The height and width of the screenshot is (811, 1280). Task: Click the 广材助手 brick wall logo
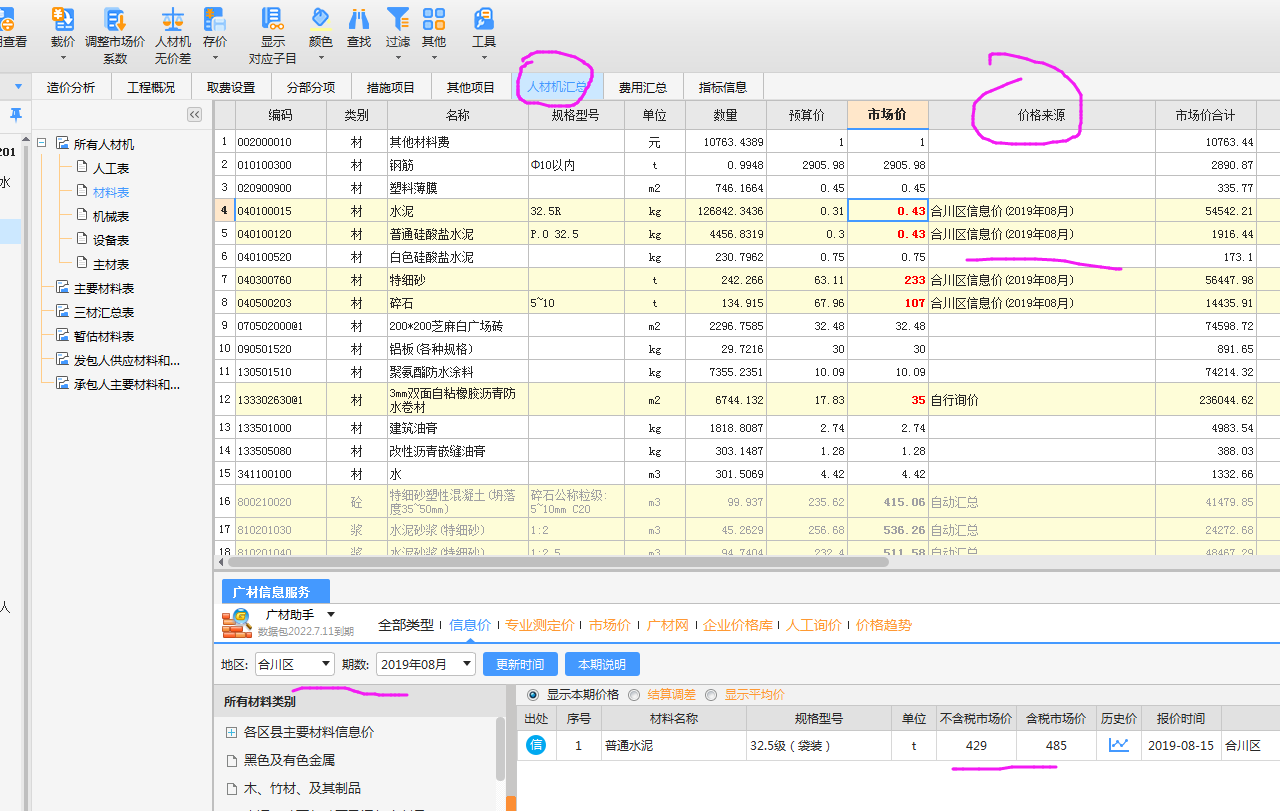(x=236, y=623)
